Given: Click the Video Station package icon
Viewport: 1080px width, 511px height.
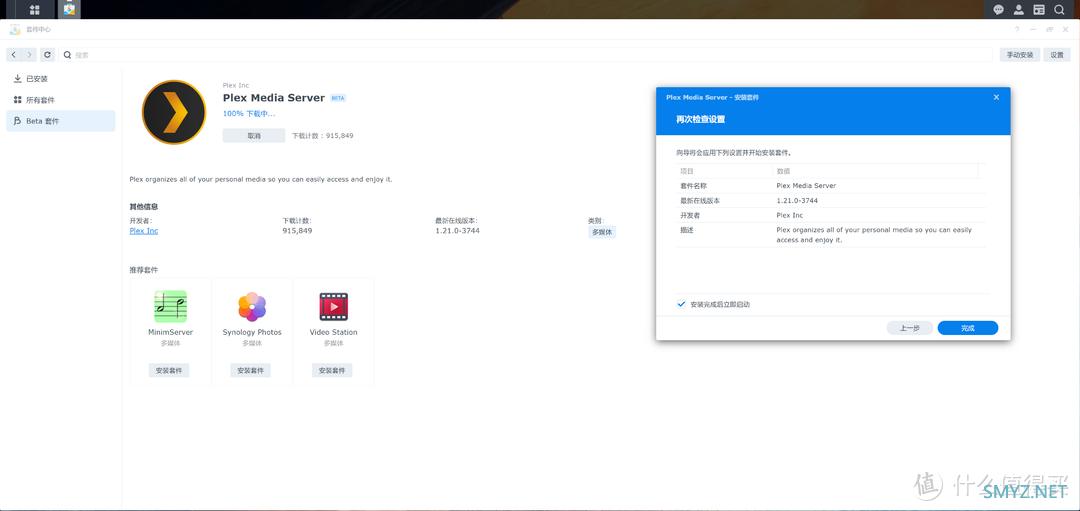Looking at the screenshot, I should tap(333, 306).
